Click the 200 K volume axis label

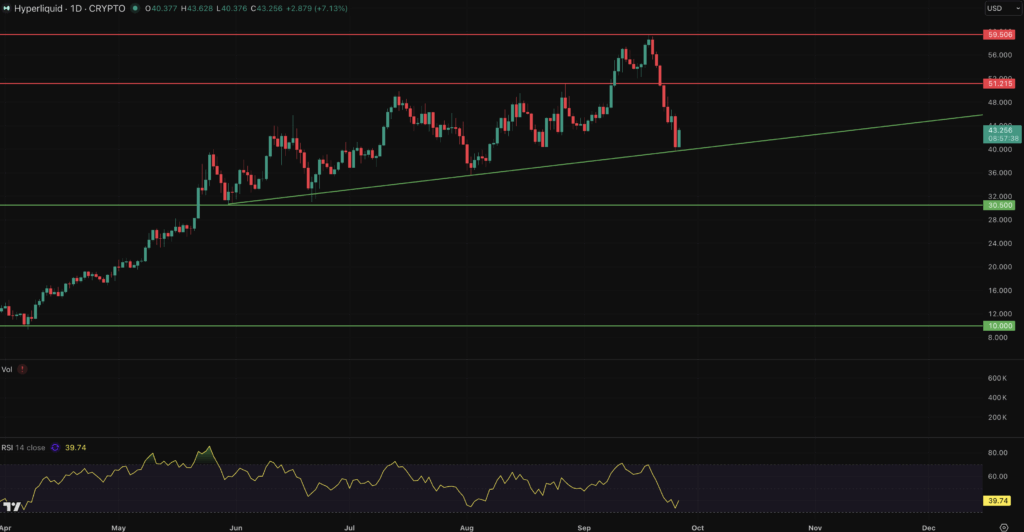[x=997, y=417]
